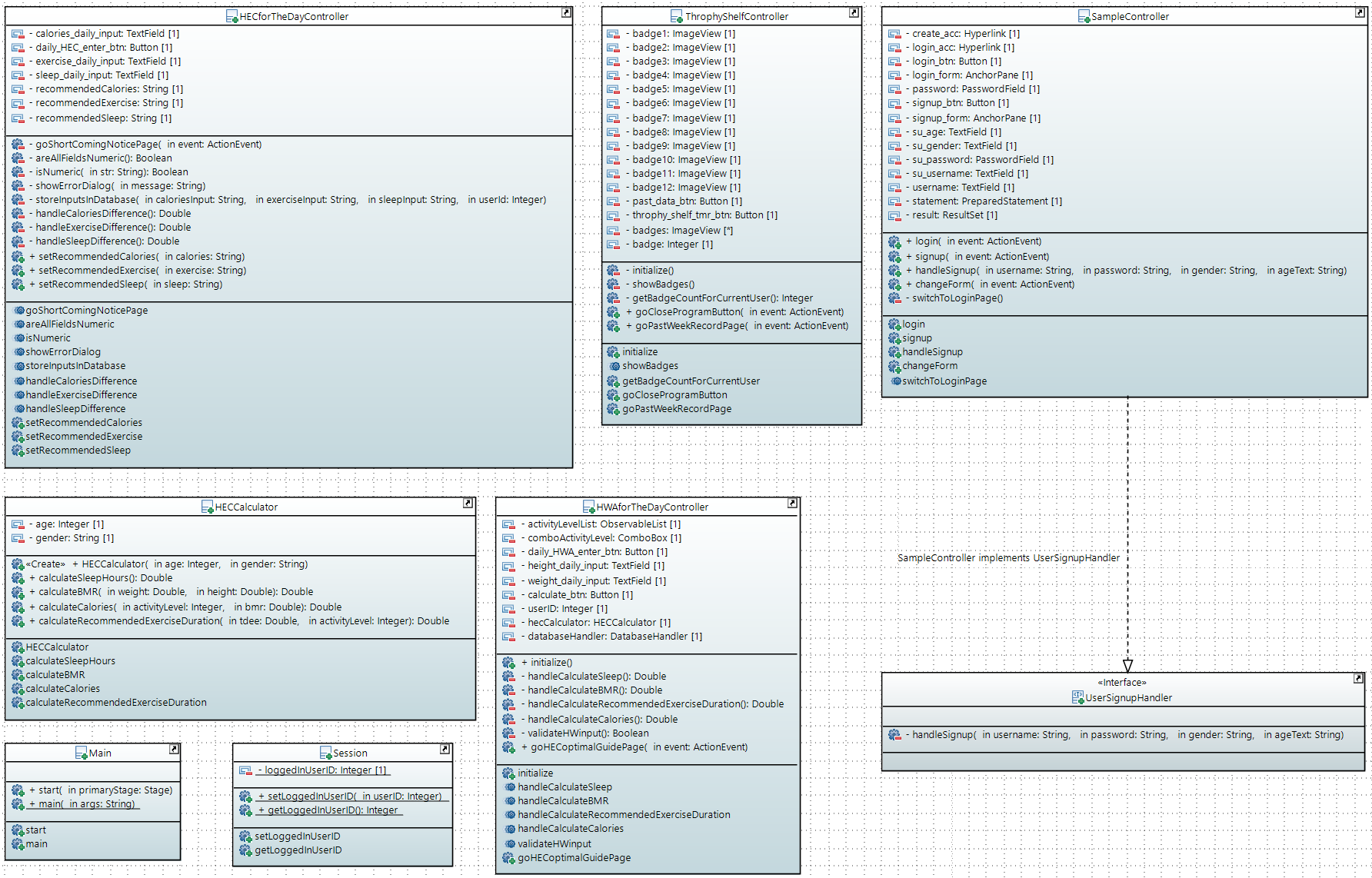Select operation 'calculateBMR( in weight: Double'
The width and height of the screenshot is (1372, 878).
171,592
